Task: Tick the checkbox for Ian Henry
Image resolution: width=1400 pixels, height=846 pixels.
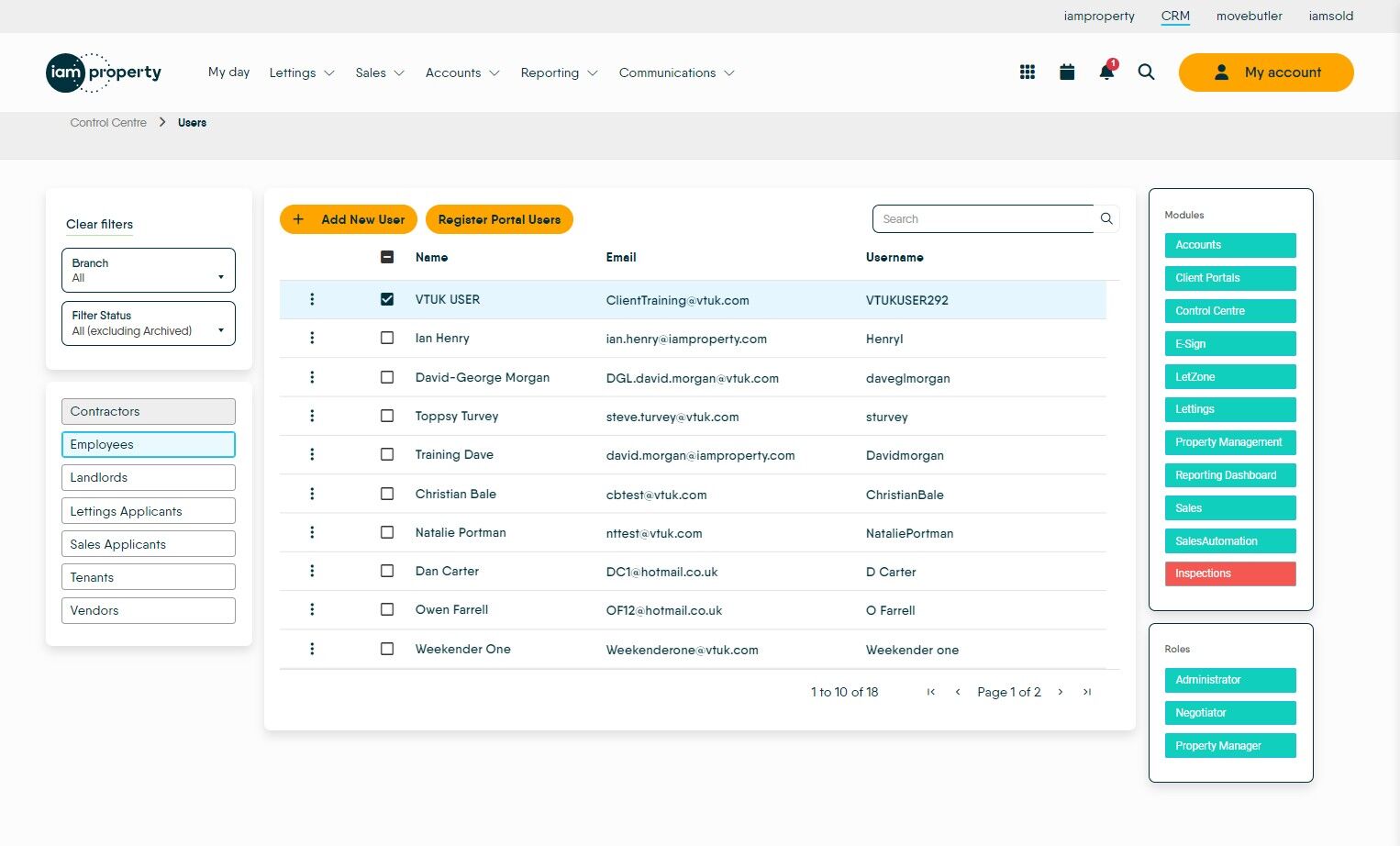Action: pyautogui.click(x=387, y=338)
